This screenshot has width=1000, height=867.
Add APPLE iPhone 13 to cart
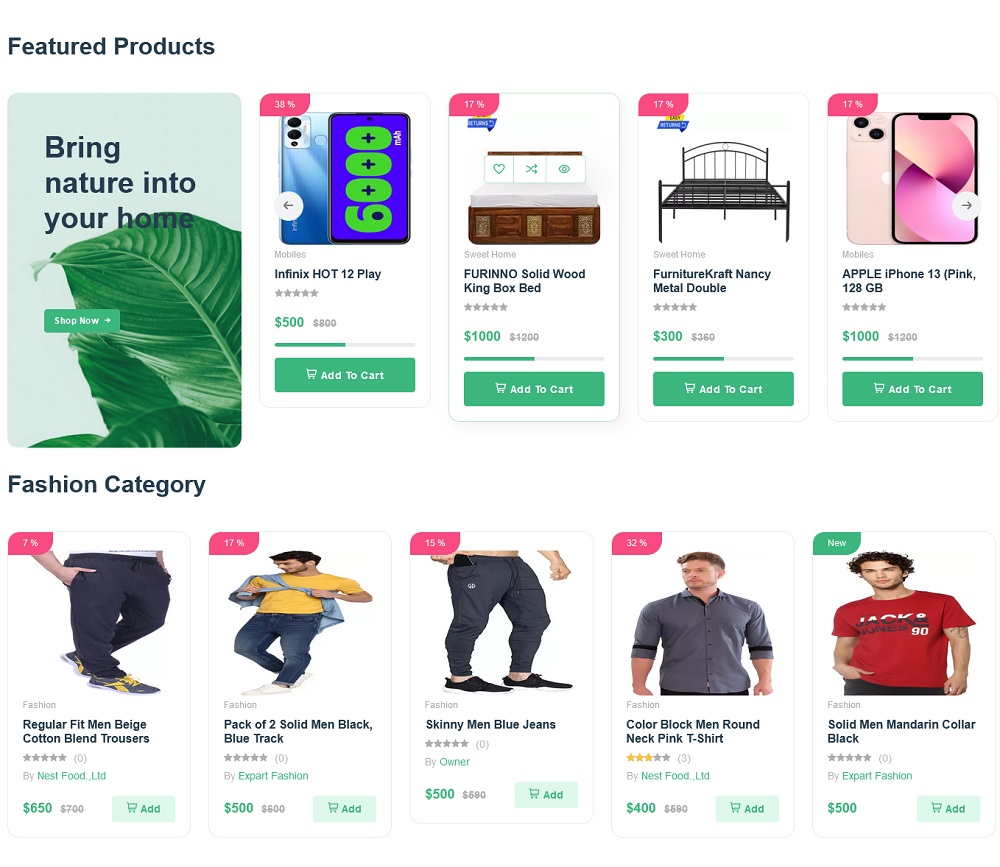pyautogui.click(x=912, y=389)
